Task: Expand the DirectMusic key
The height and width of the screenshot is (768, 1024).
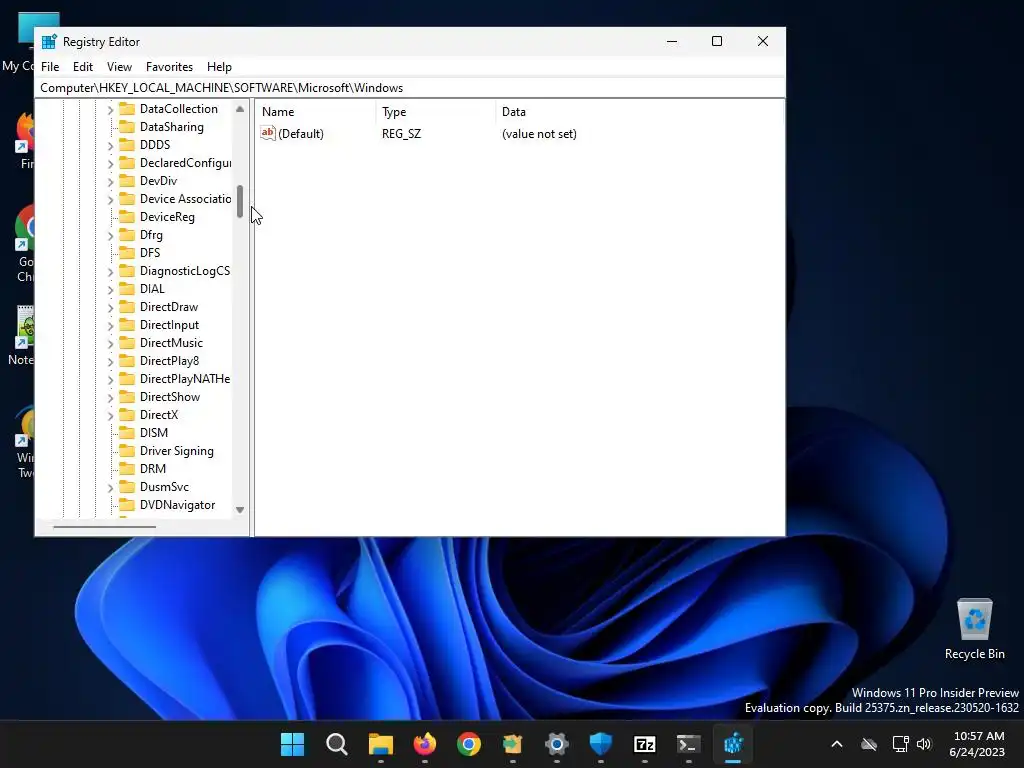Action: [x=110, y=343]
